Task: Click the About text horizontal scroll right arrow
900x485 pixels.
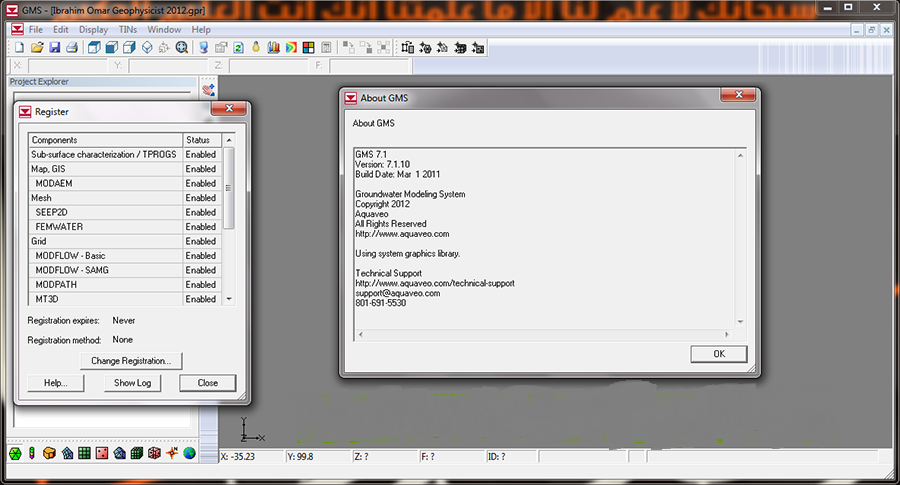Action: coord(727,334)
